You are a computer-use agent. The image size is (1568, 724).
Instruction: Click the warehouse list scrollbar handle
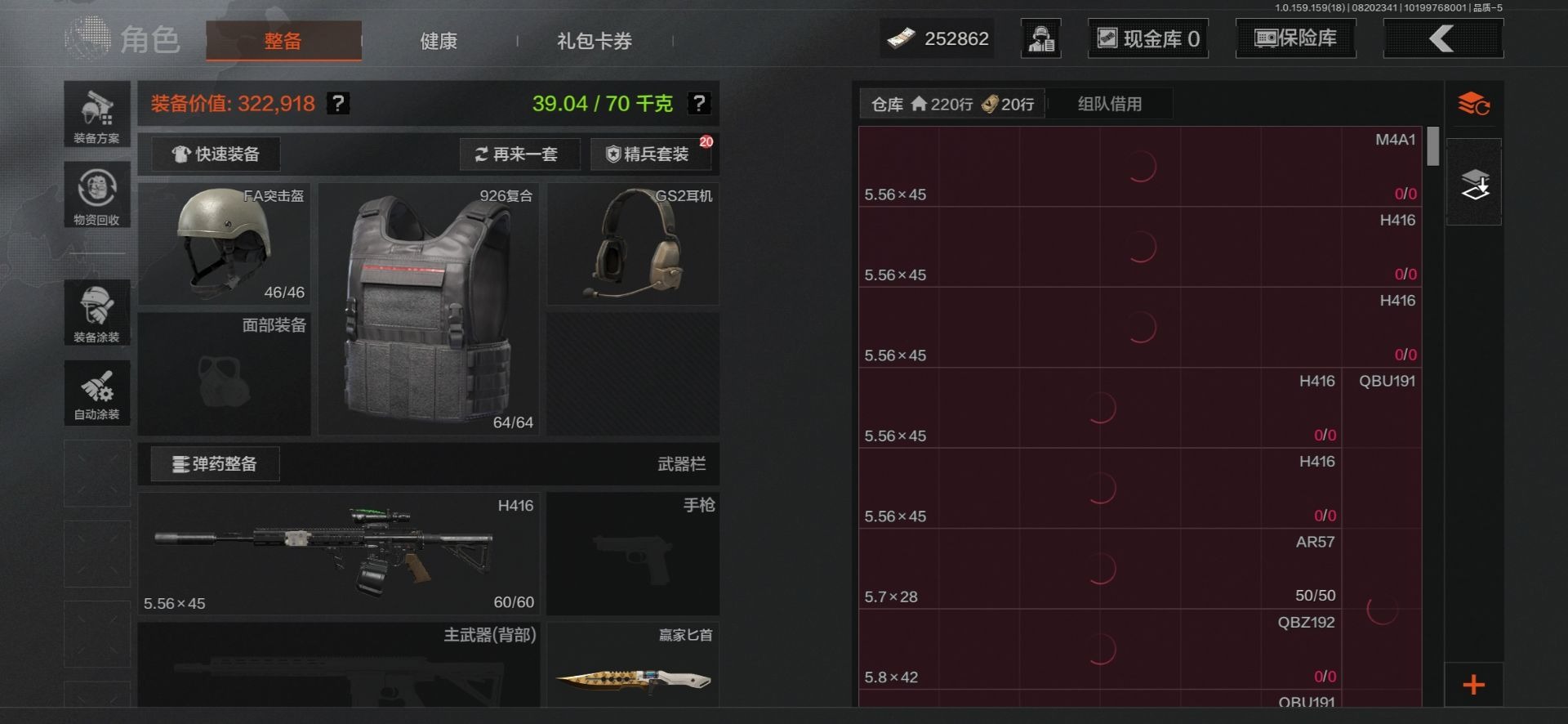[1432, 146]
